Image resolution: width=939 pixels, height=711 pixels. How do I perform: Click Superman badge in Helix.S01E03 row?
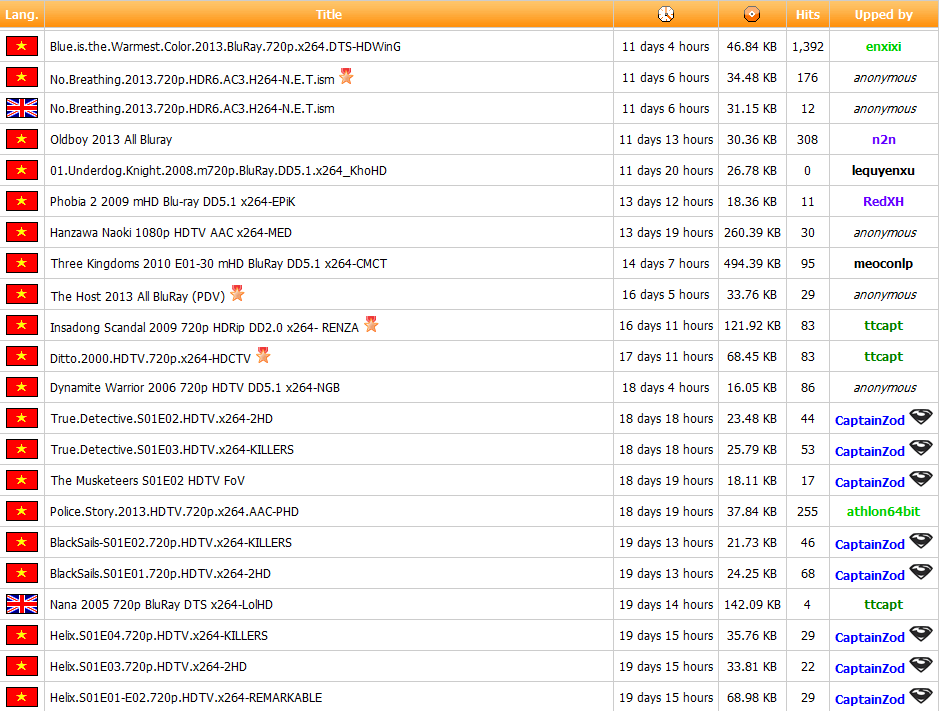[920, 665]
